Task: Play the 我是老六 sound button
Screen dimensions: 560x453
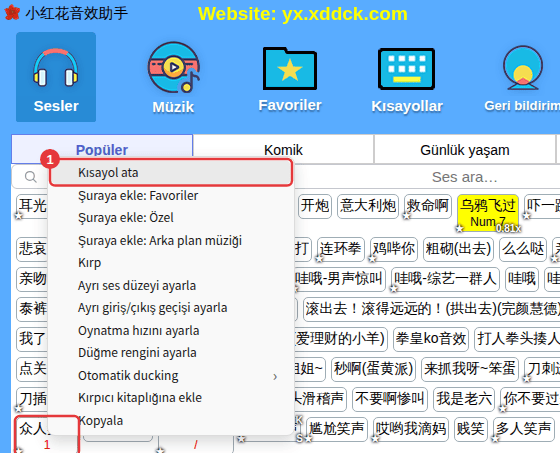Action: tap(464, 399)
